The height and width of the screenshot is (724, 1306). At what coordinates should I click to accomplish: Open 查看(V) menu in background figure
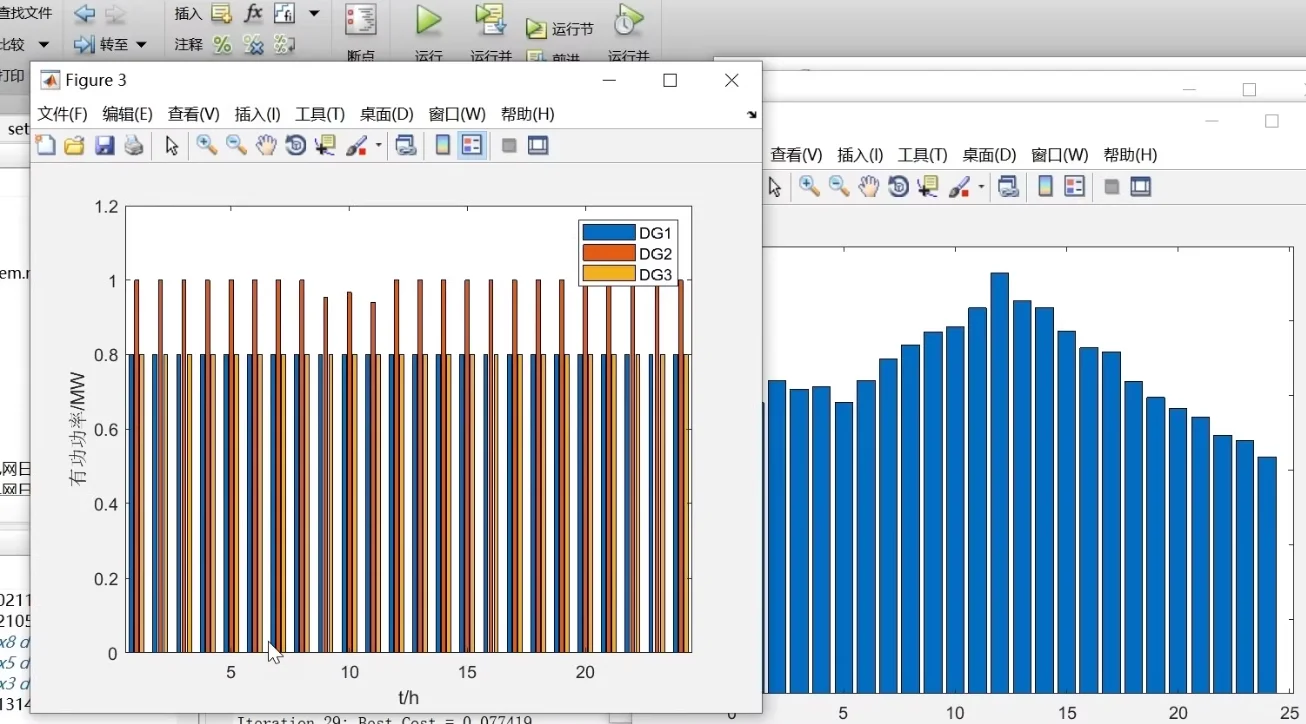click(x=796, y=155)
